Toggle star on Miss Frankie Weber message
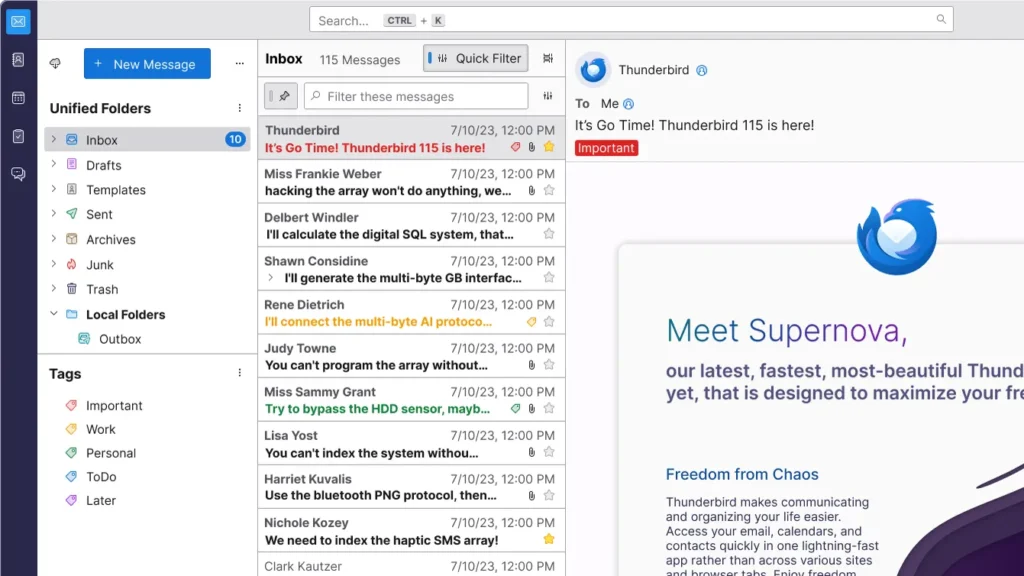This screenshot has width=1024, height=576. point(549,191)
